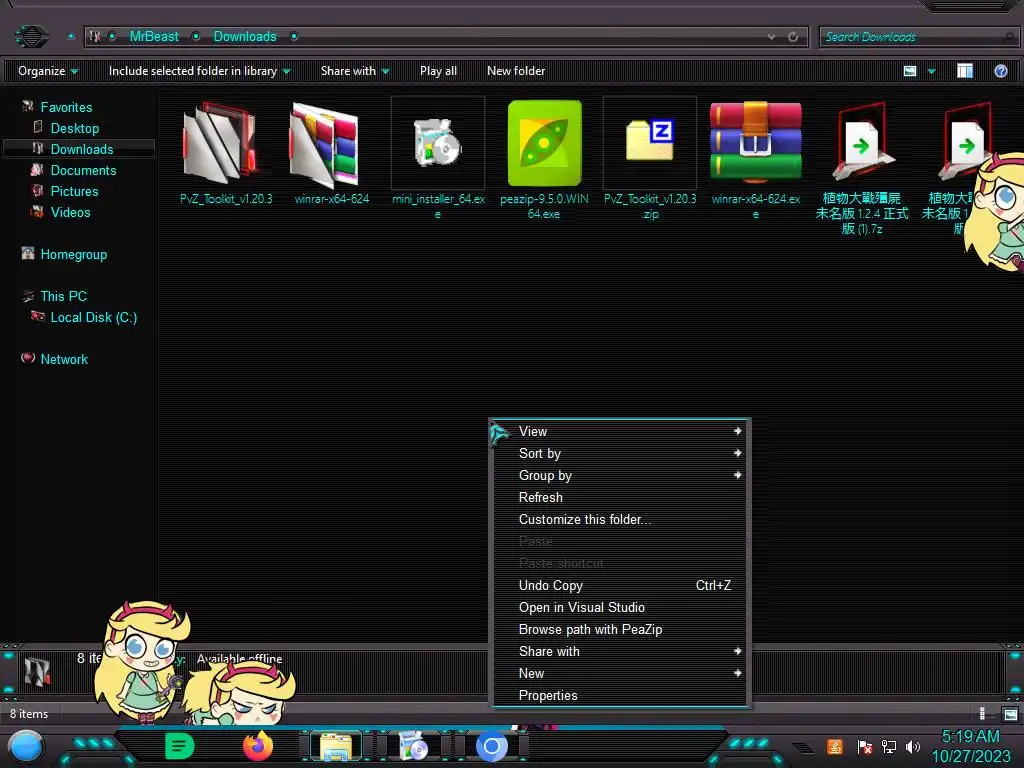Open Desktop in the Favorites sidebar
Image resolution: width=1024 pixels, height=768 pixels.
(74, 128)
